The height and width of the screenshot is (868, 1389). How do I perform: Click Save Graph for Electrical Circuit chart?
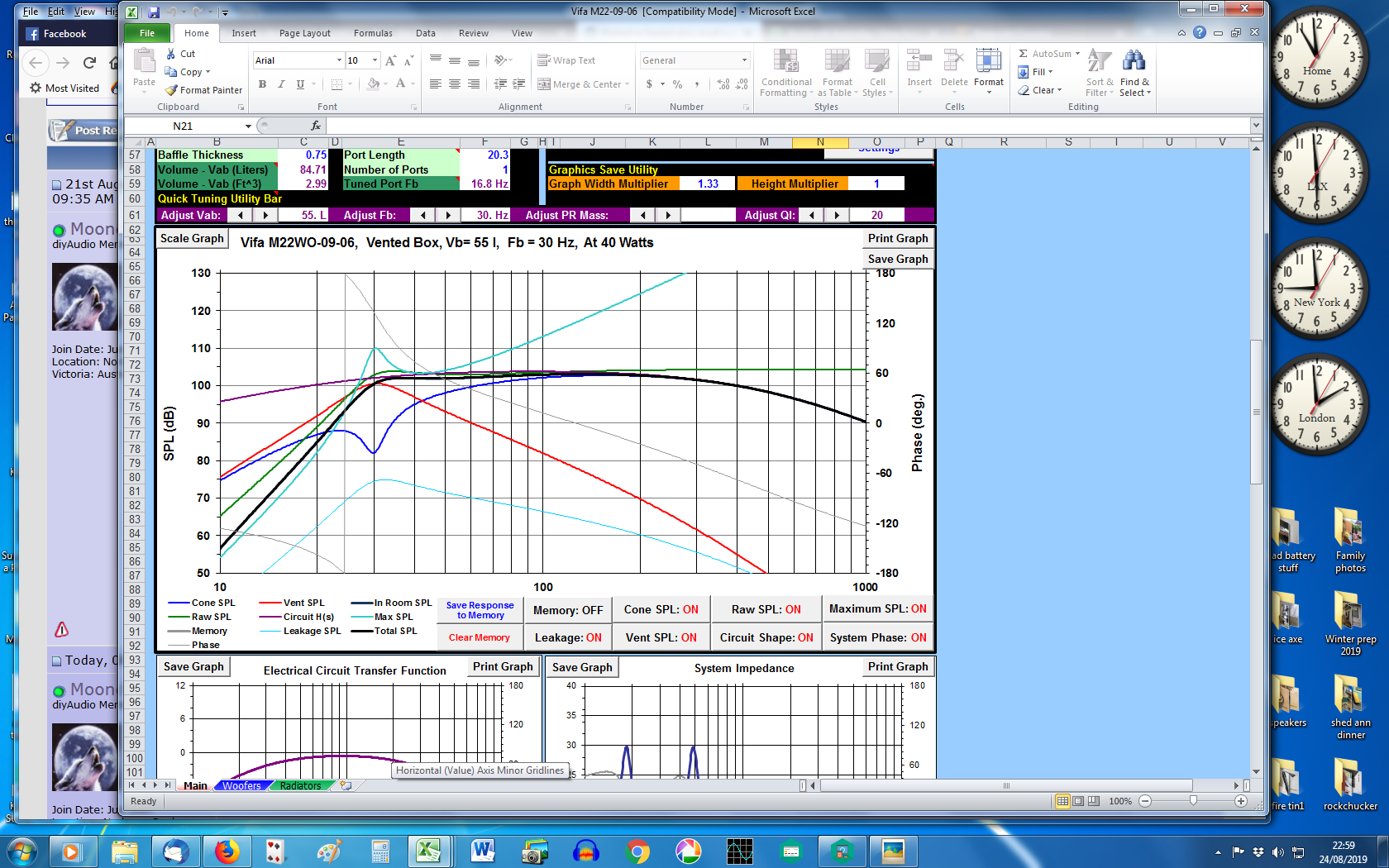[x=193, y=666]
